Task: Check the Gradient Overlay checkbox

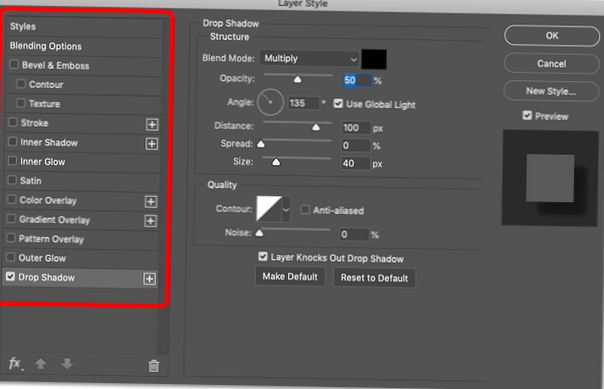Action: click(12, 219)
